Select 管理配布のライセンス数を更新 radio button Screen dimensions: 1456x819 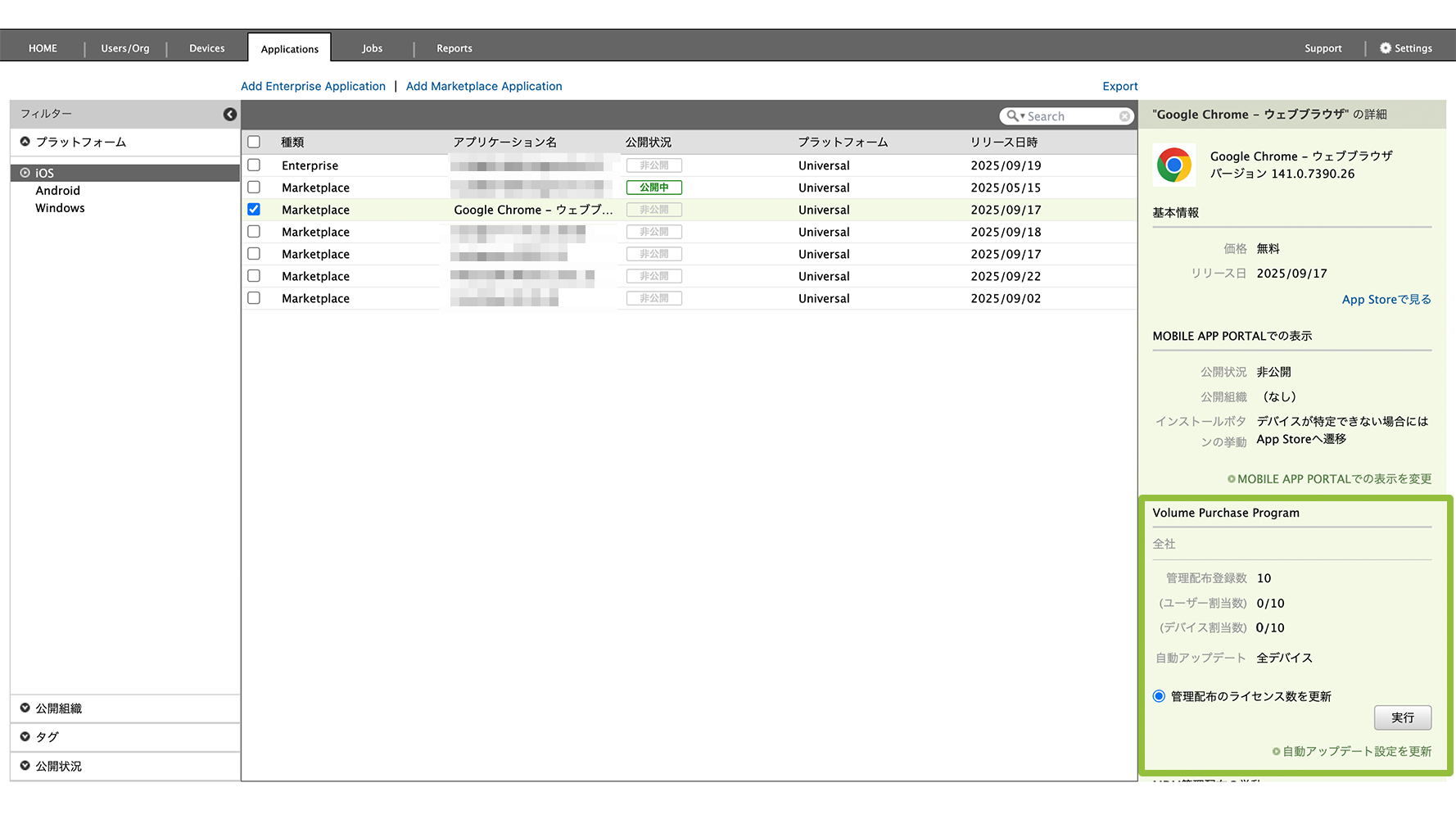(x=1159, y=696)
